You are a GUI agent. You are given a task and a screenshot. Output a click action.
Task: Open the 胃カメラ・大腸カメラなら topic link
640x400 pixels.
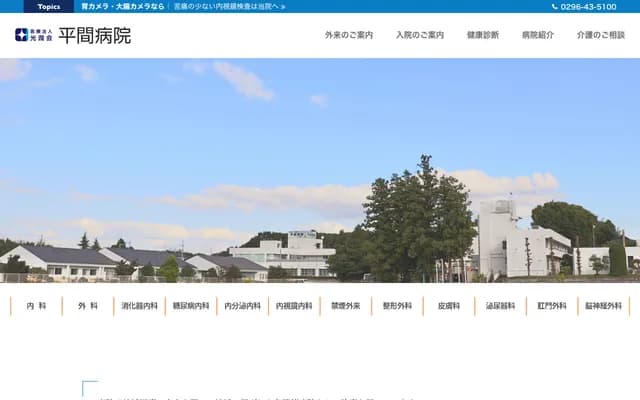point(122,7)
